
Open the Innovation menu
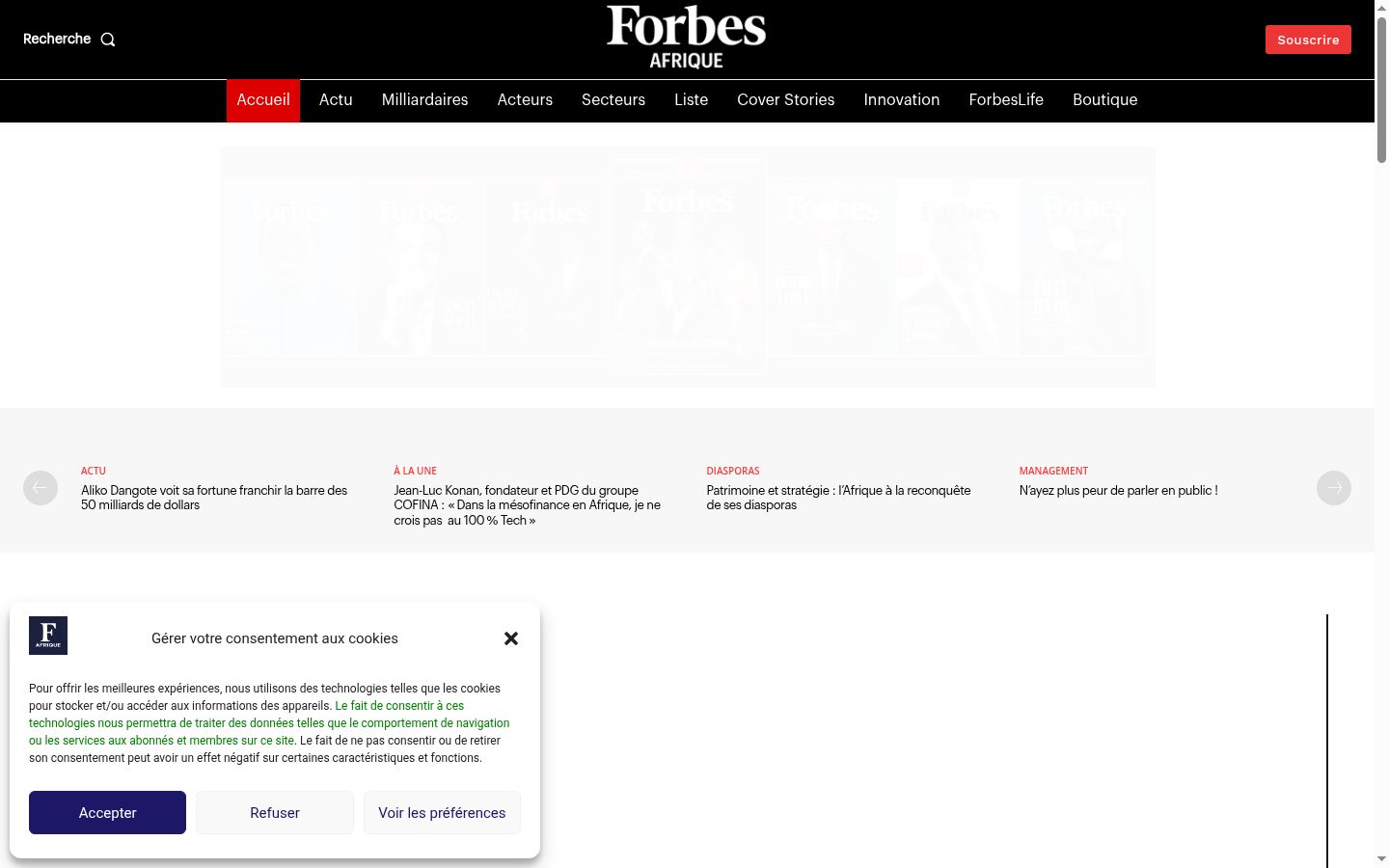point(902,100)
